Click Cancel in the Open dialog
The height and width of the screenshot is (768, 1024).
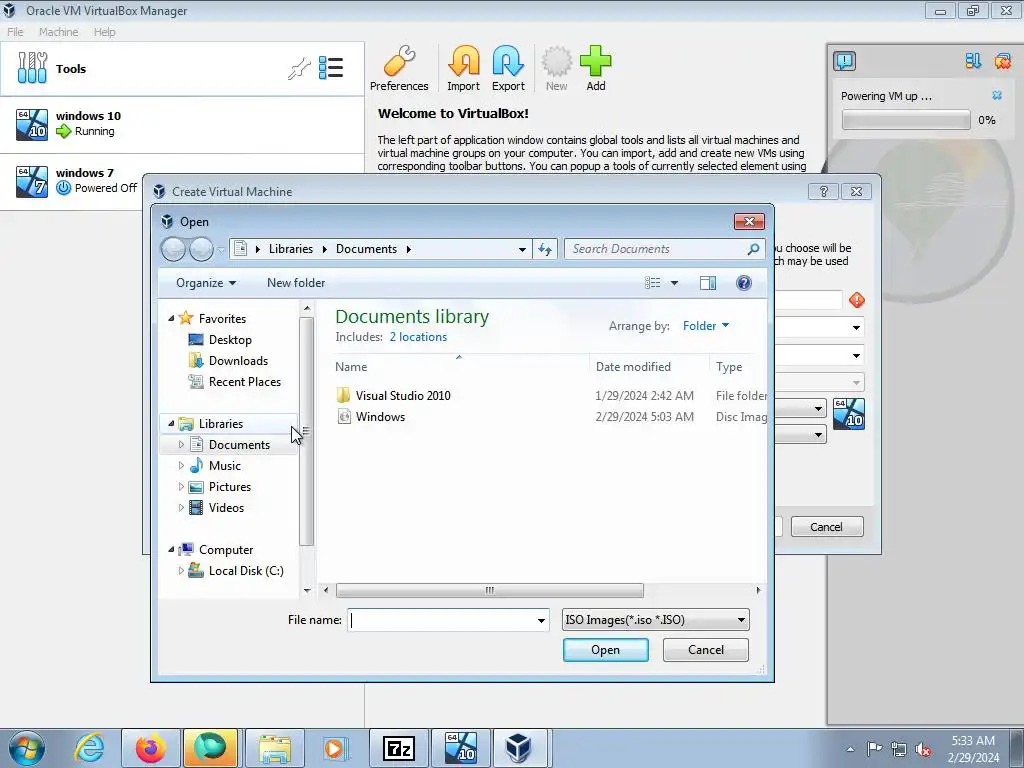(x=705, y=650)
